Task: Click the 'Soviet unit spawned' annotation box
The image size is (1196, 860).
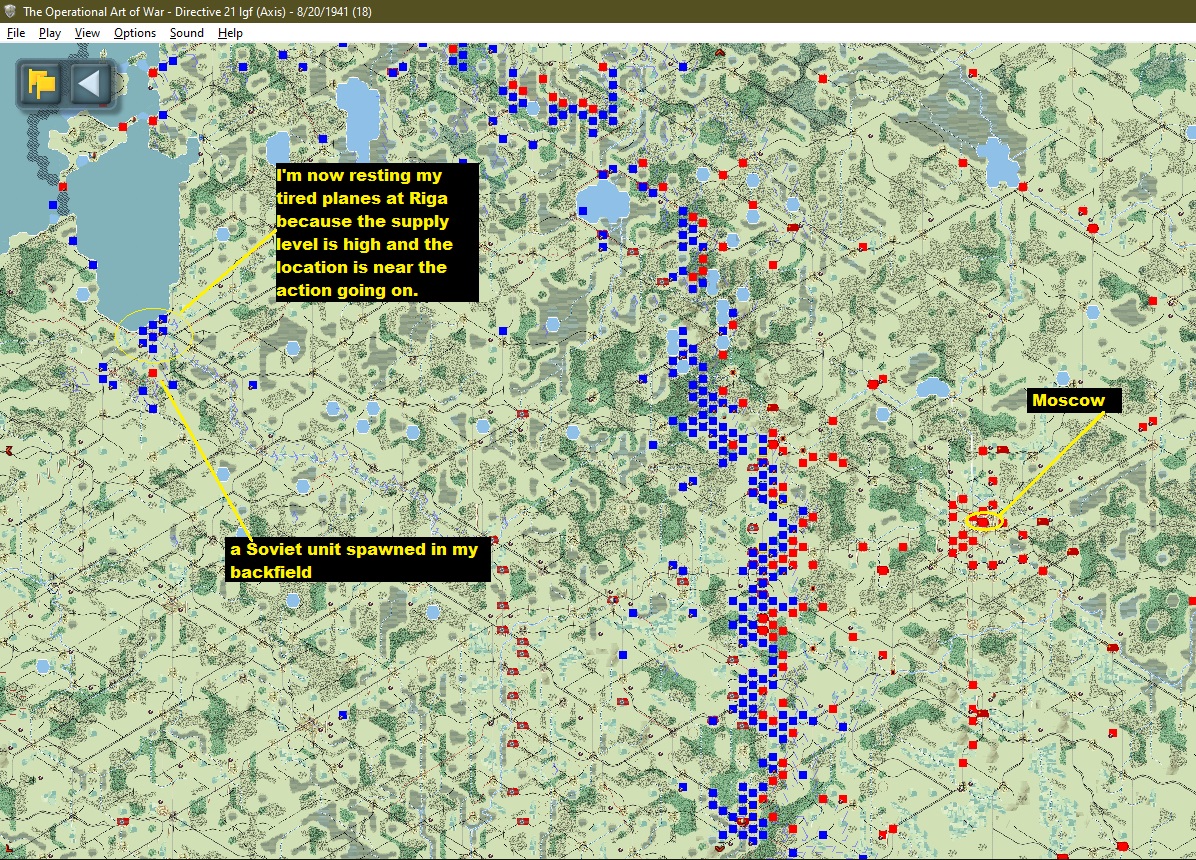Action: tap(356, 559)
